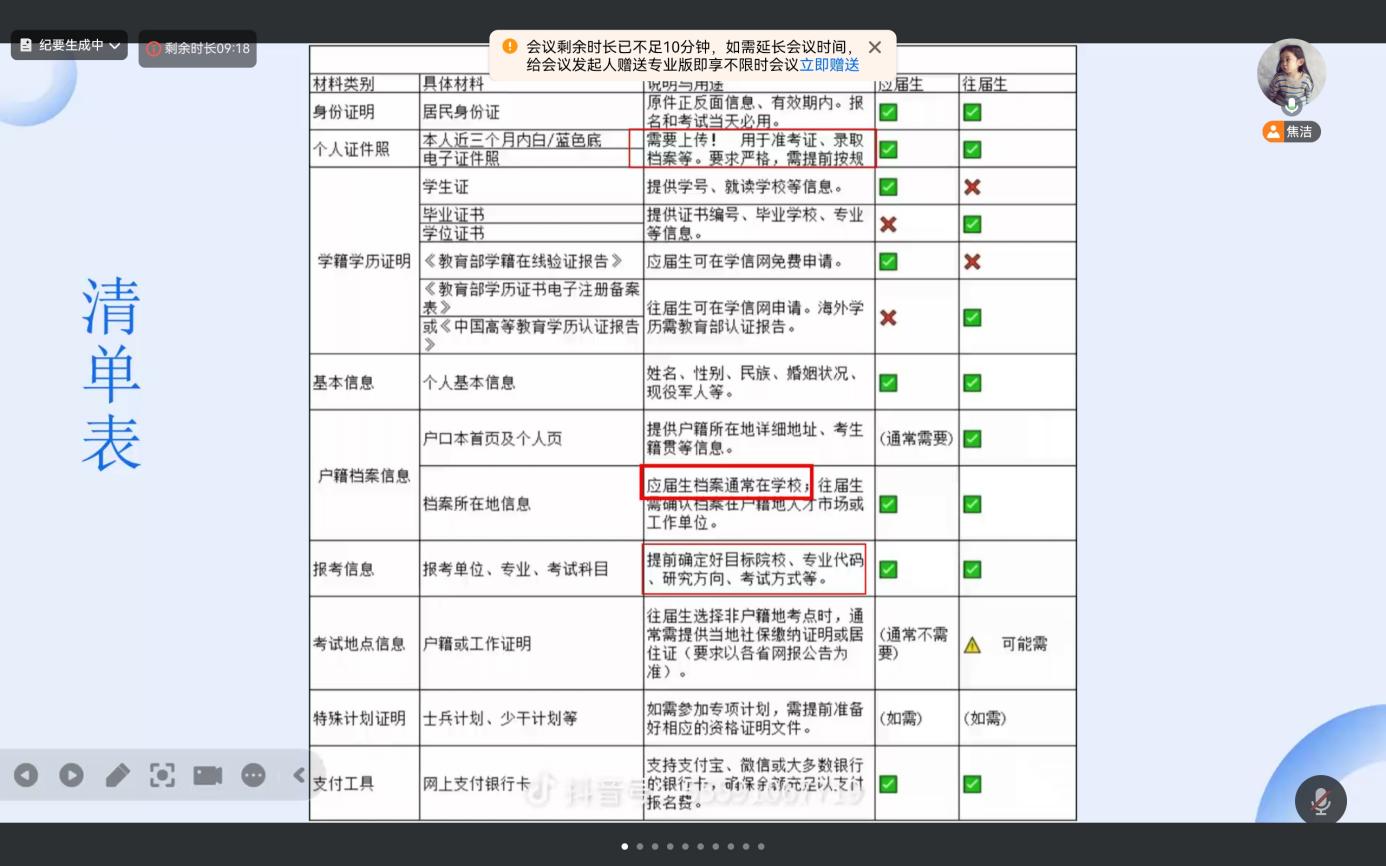Click the 剩余时长 countdown timer badge

tap(198, 48)
